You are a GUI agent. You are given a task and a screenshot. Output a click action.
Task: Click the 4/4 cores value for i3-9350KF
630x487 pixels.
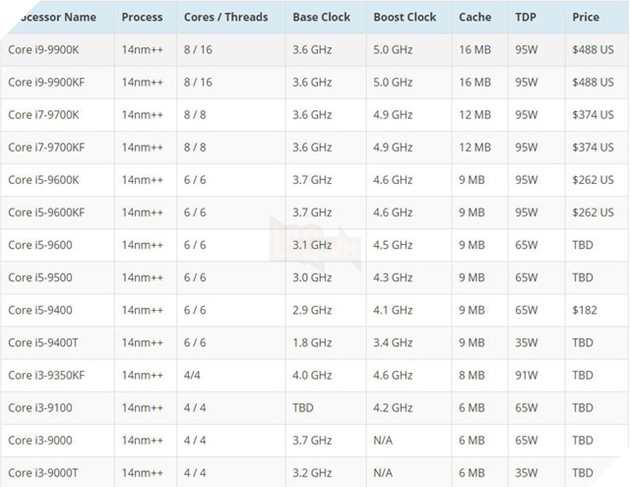(x=192, y=375)
